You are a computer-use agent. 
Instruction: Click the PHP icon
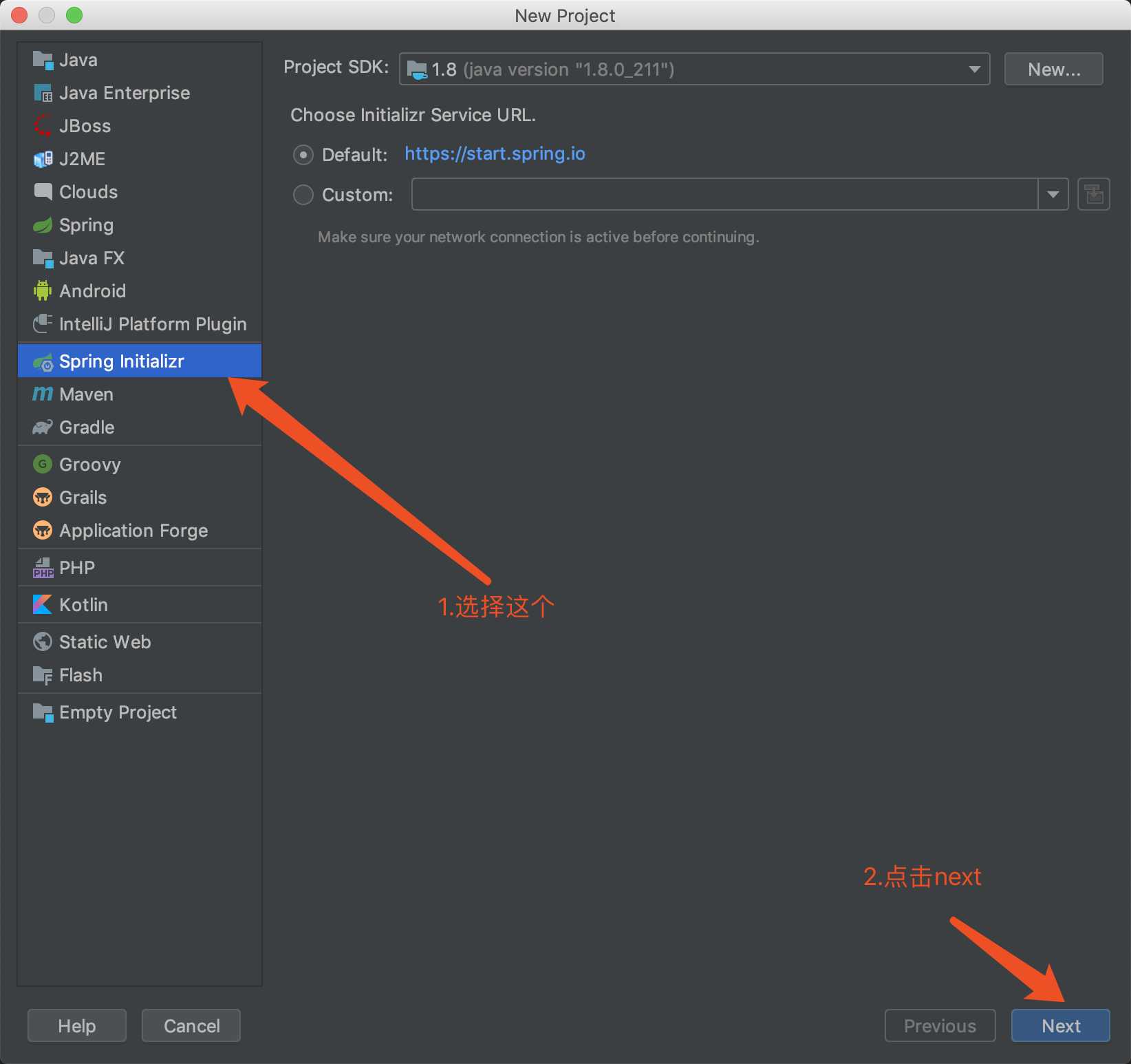43,568
